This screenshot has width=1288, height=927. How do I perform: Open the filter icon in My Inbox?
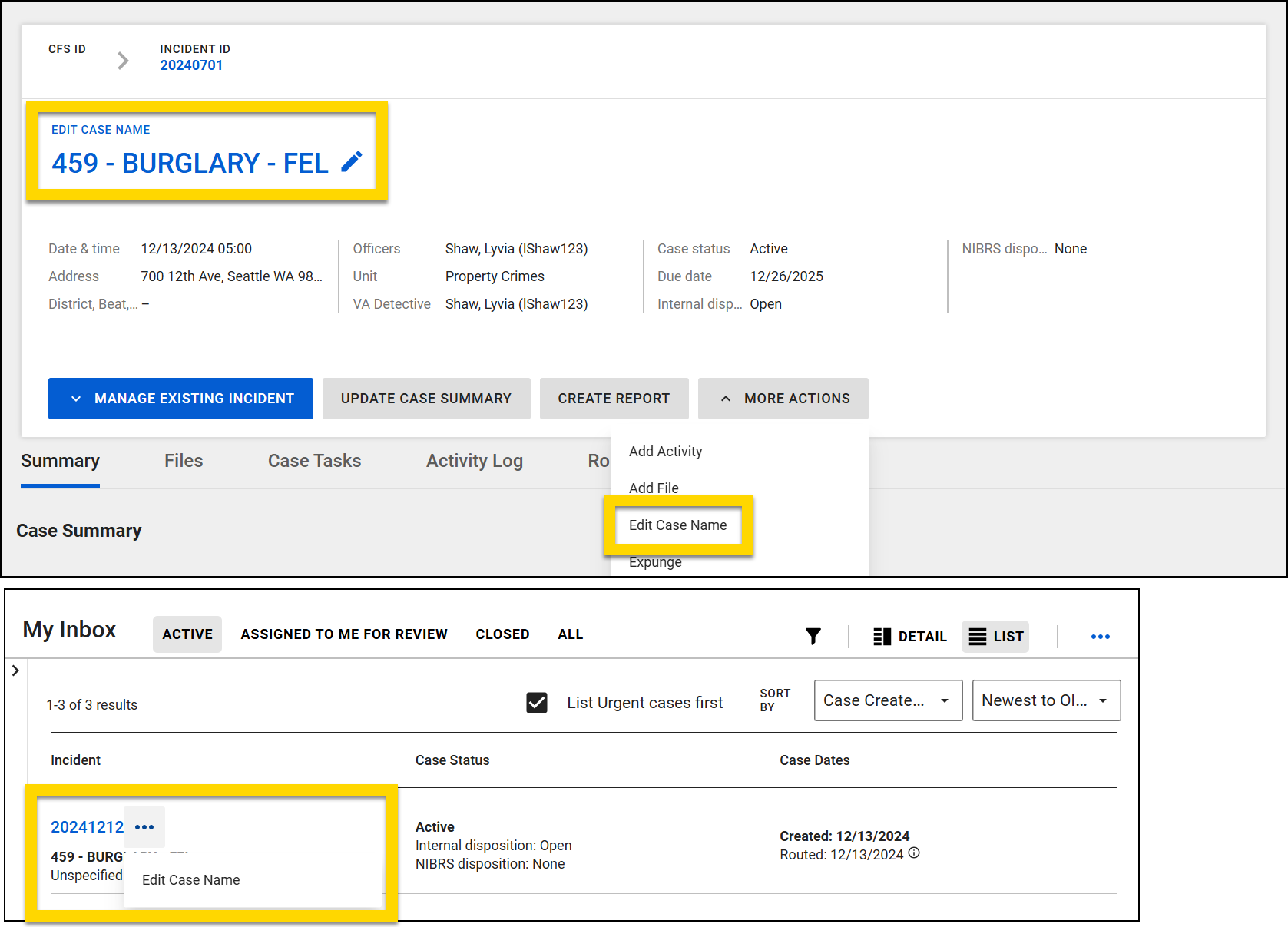click(x=813, y=636)
